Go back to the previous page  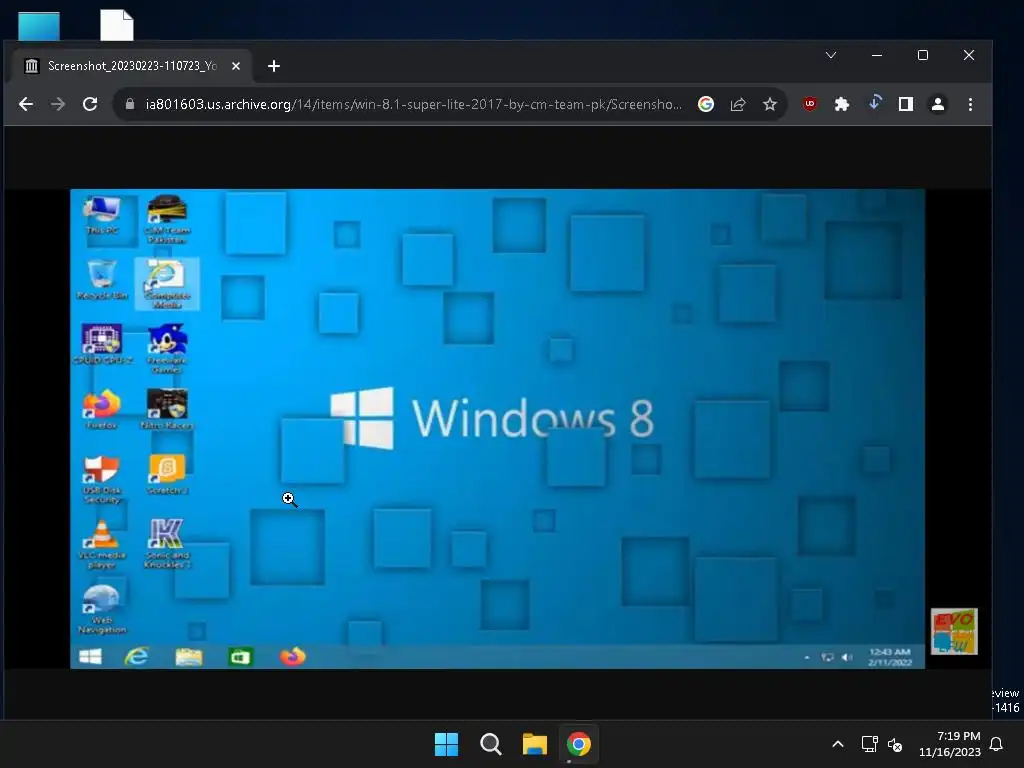click(x=25, y=104)
